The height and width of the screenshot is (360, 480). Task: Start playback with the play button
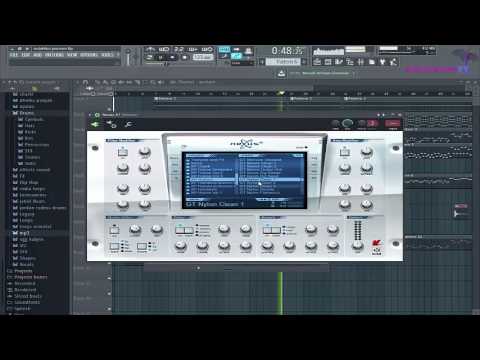point(161,57)
